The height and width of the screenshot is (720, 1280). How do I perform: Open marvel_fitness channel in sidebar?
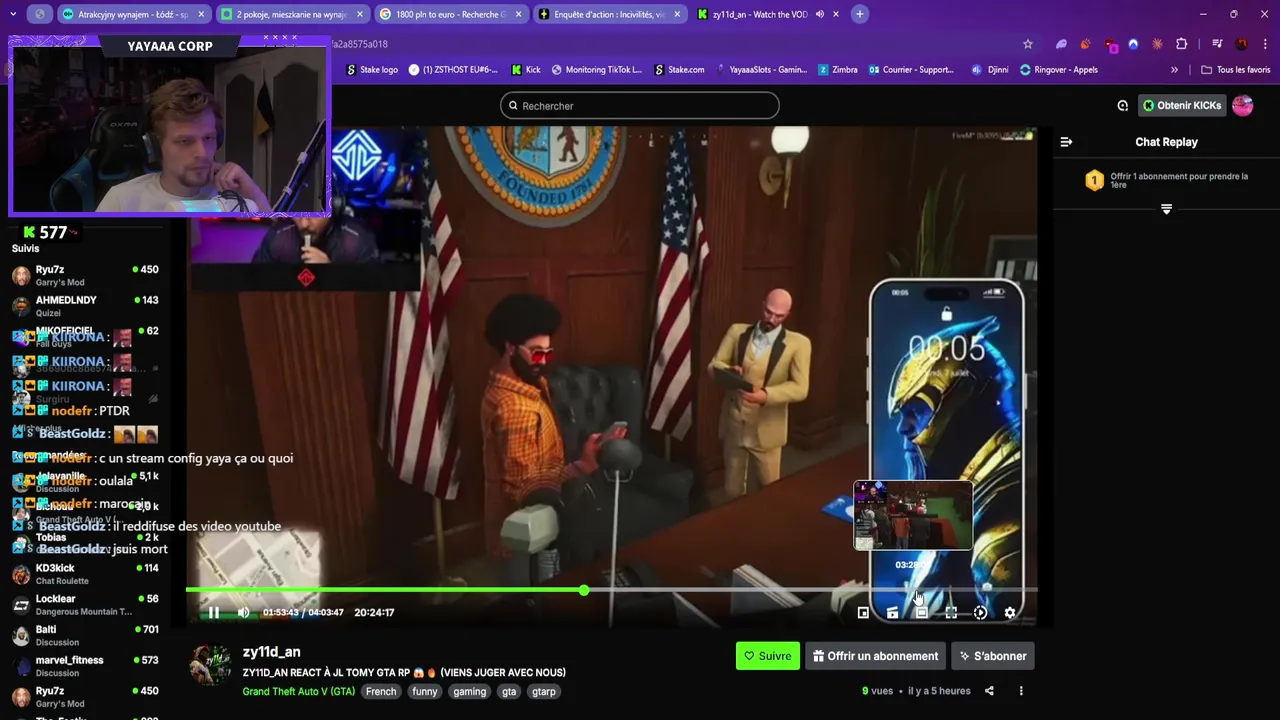click(85, 666)
